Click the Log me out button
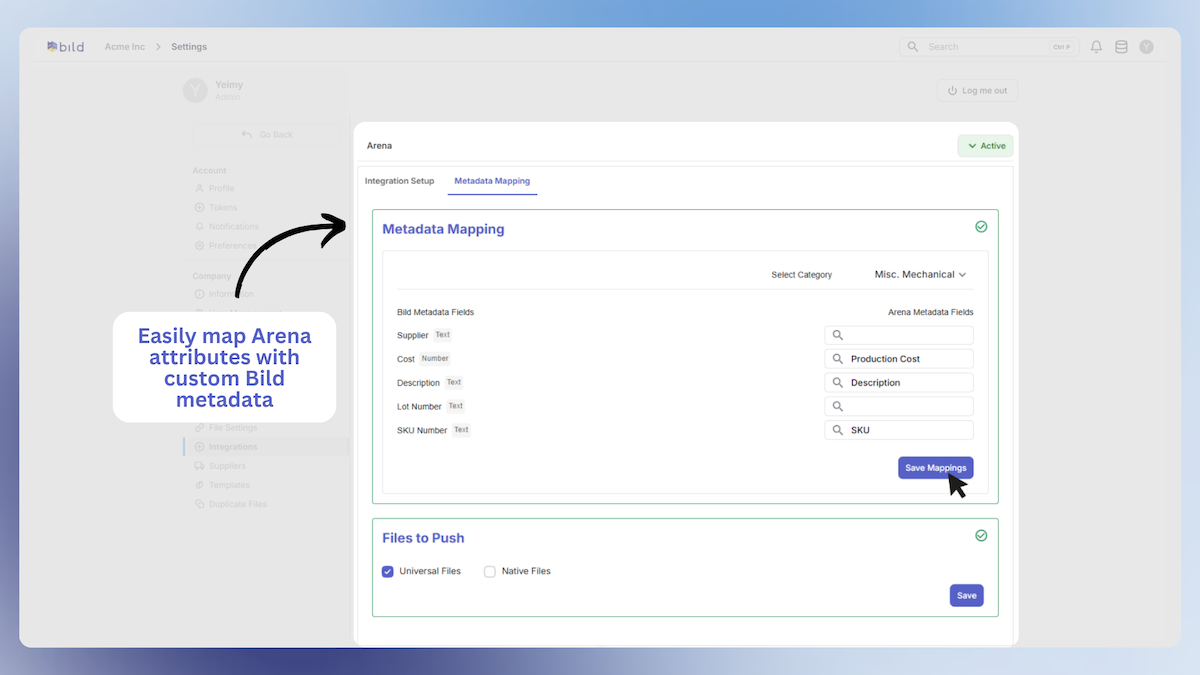Screen dimensions: 1200x675 point(977,91)
